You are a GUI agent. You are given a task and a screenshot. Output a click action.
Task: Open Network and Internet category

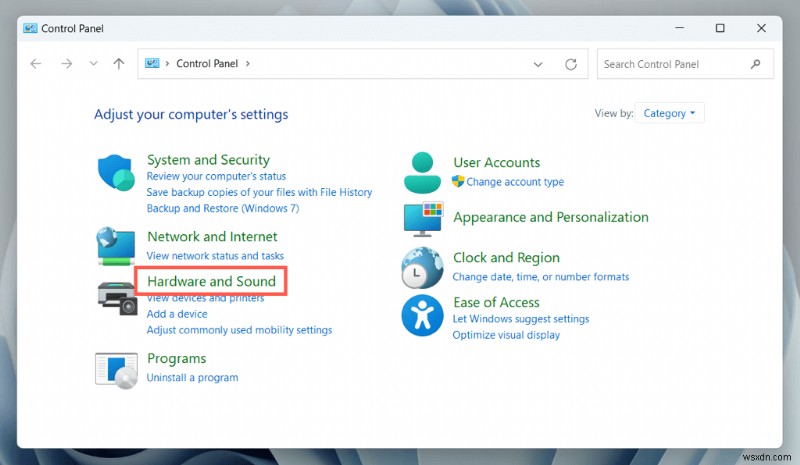click(212, 236)
